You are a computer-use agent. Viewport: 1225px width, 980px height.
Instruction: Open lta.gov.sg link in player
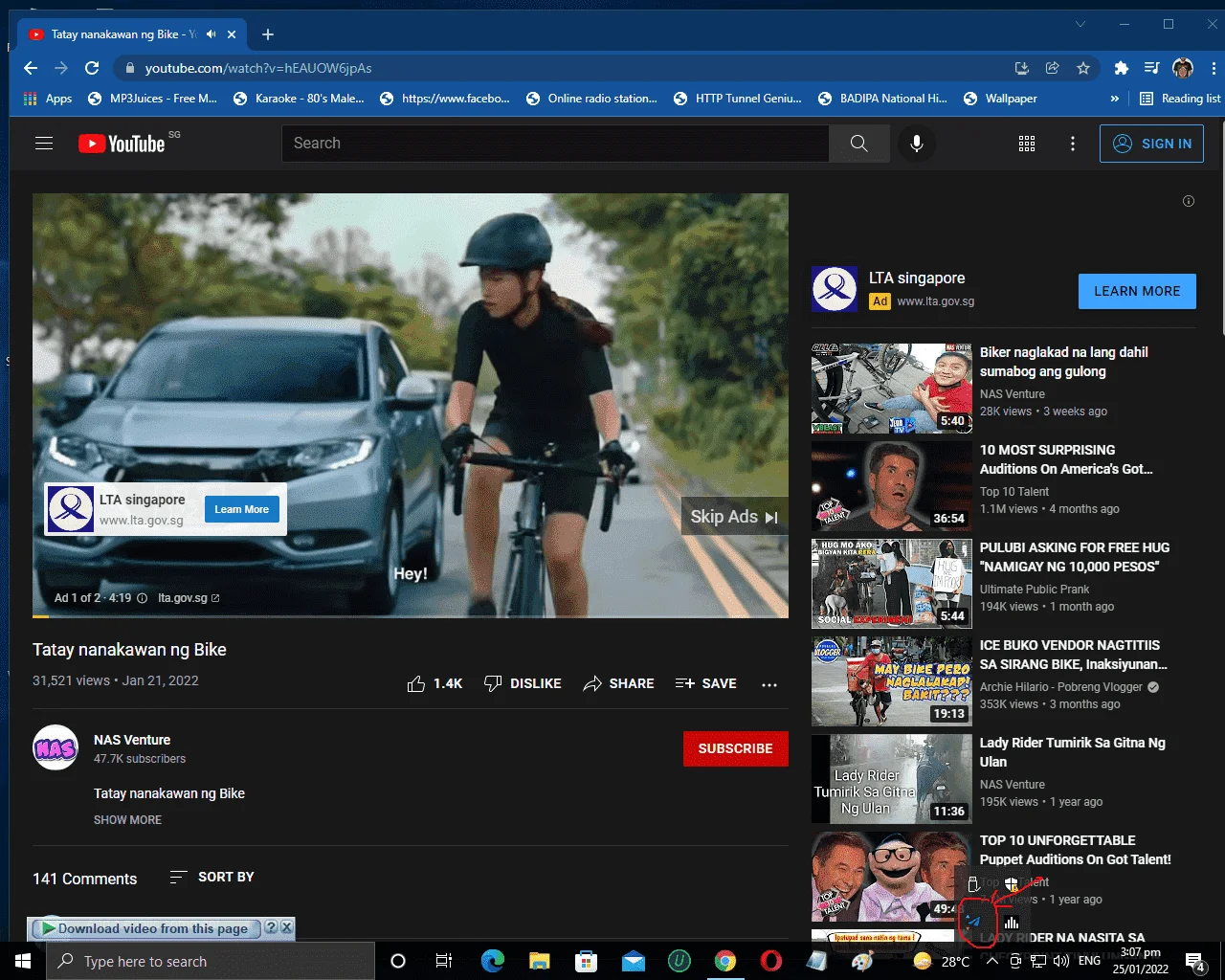point(189,598)
